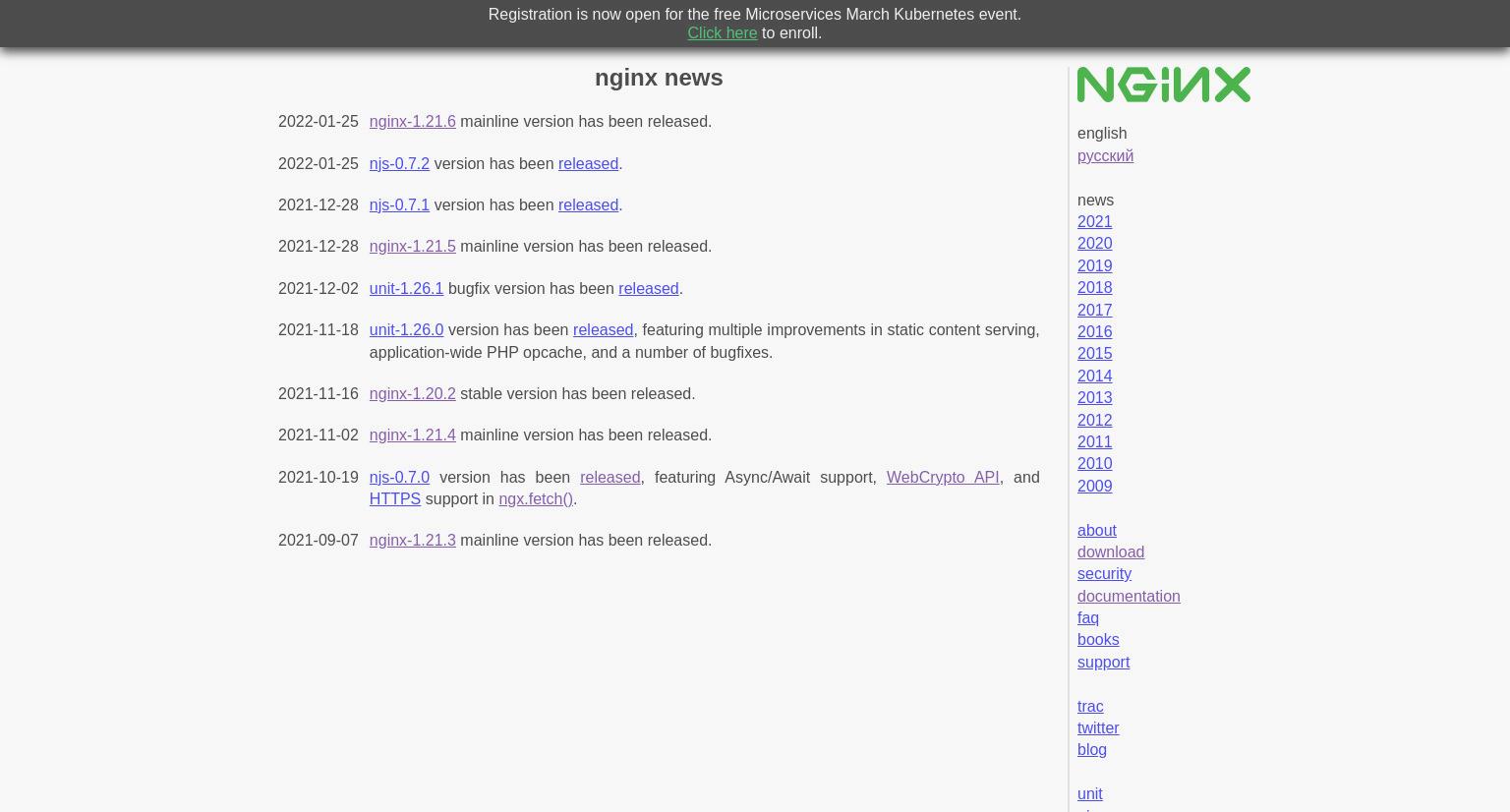Open nginx-1.20.2 stable link
The image size is (1510, 812).
[412, 393]
